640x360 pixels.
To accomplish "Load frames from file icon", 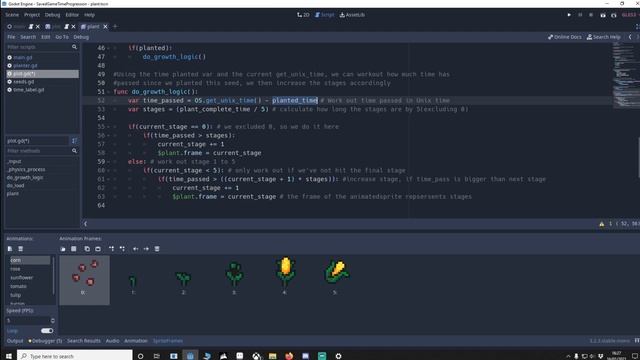I will (63, 249).
